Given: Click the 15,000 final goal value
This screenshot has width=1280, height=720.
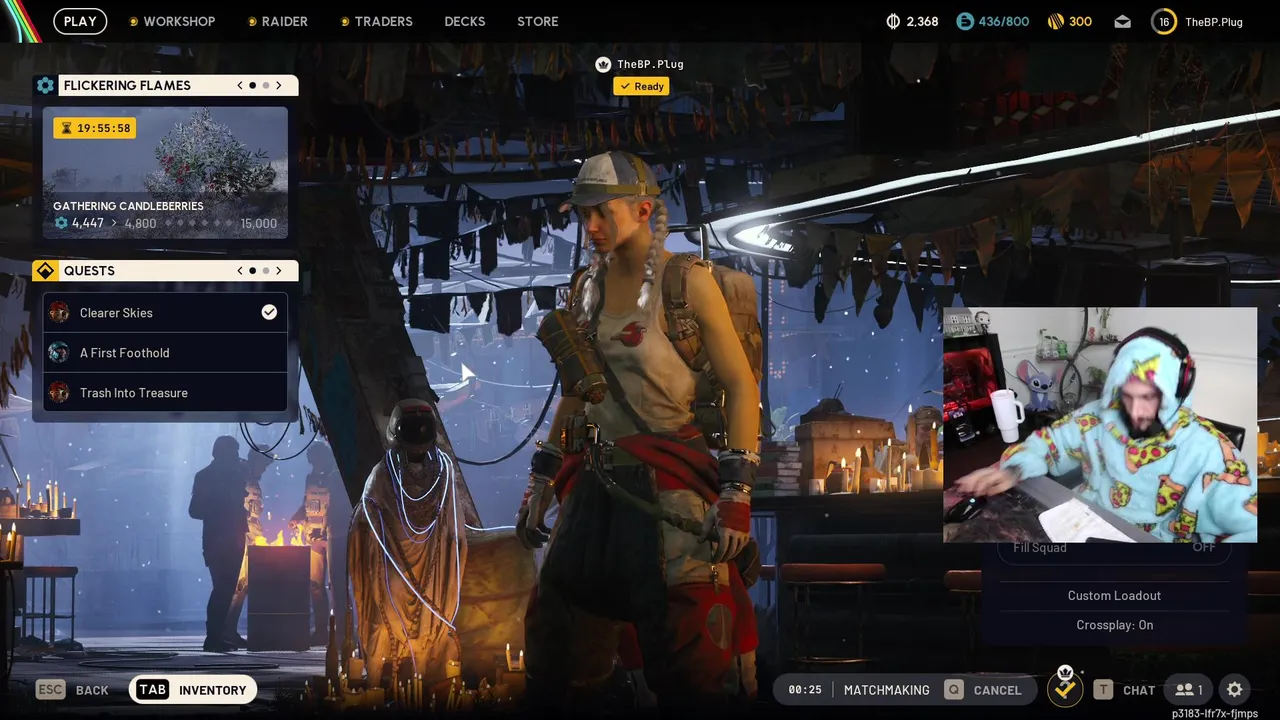Looking at the screenshot, I should 259,223.
